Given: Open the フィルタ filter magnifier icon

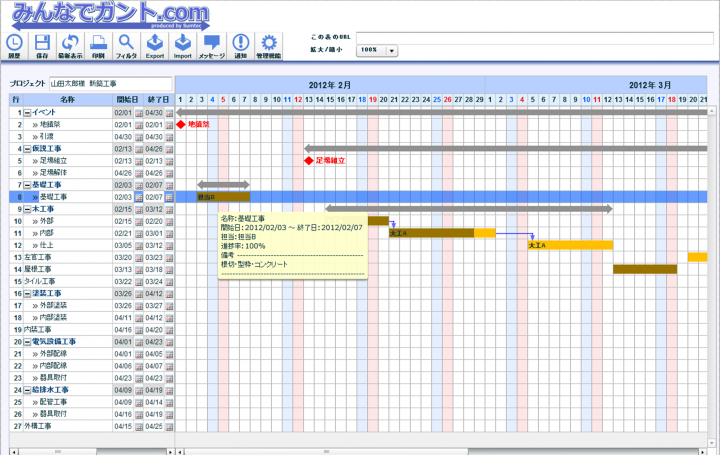Looking at the screenshot, I should (x=127, y=43).
